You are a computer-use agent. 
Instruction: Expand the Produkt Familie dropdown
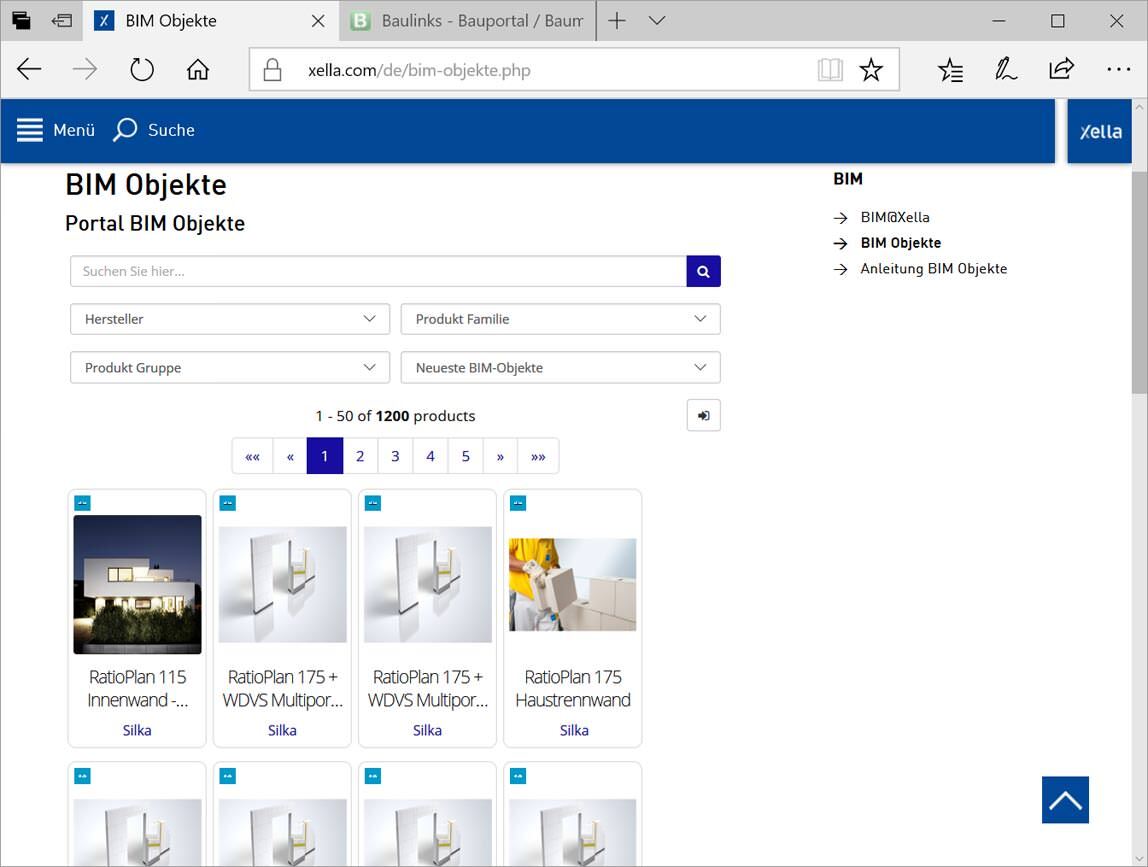click(x=561, y=319)
